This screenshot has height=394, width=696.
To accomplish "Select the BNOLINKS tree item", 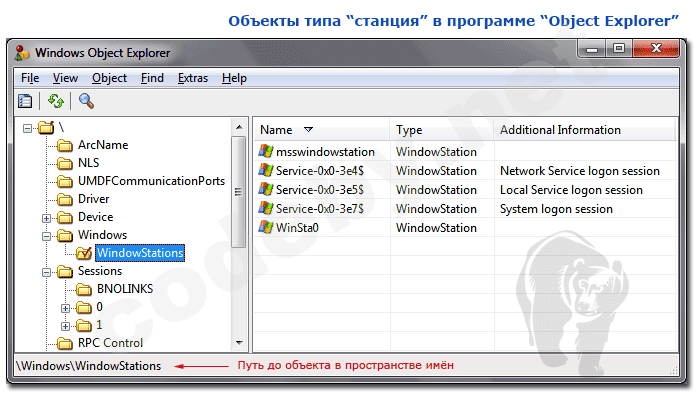I will click(x=125, y=289).
